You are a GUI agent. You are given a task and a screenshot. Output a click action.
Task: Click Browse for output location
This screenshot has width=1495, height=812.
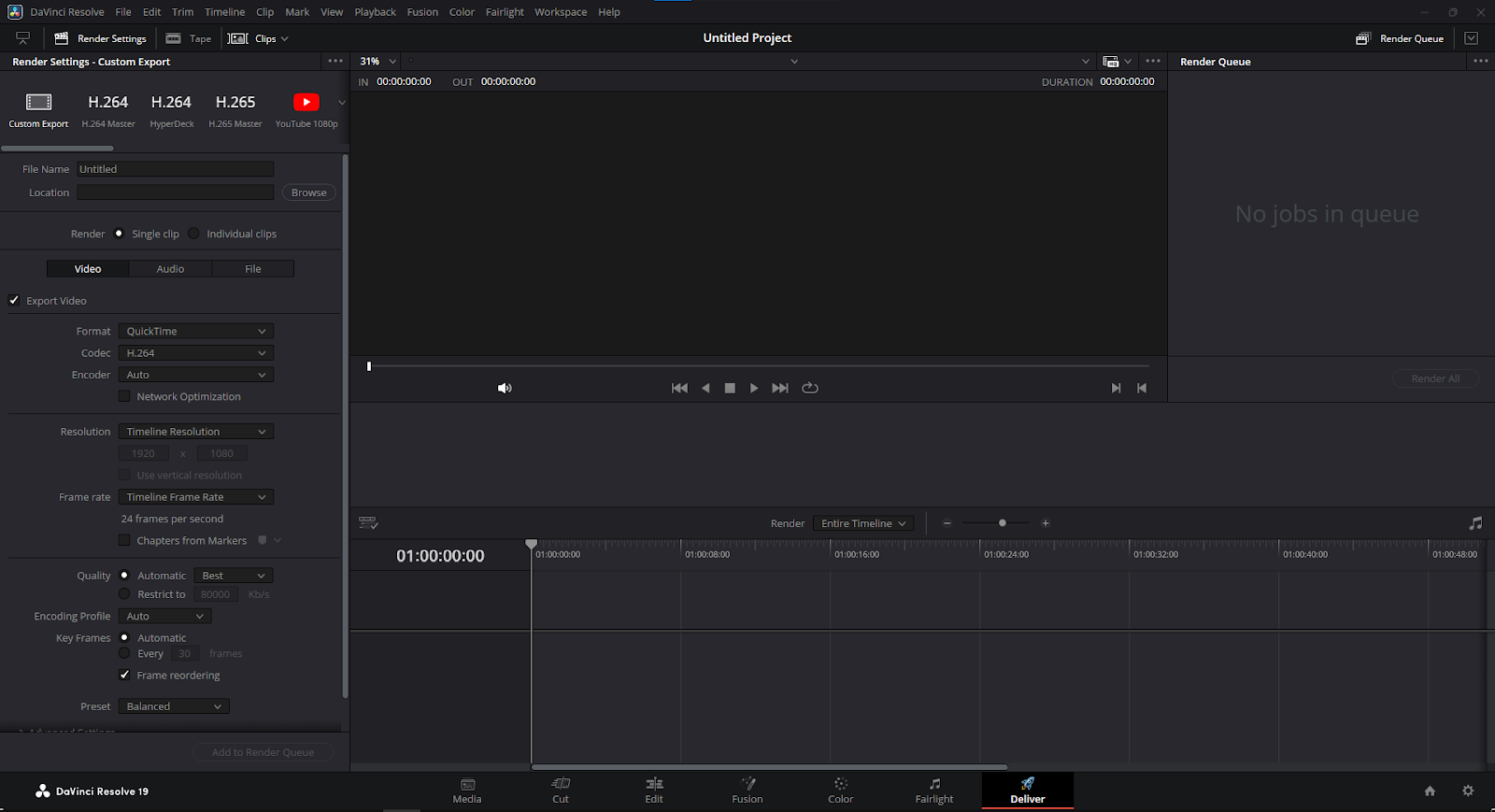click(x=308, y=192)
